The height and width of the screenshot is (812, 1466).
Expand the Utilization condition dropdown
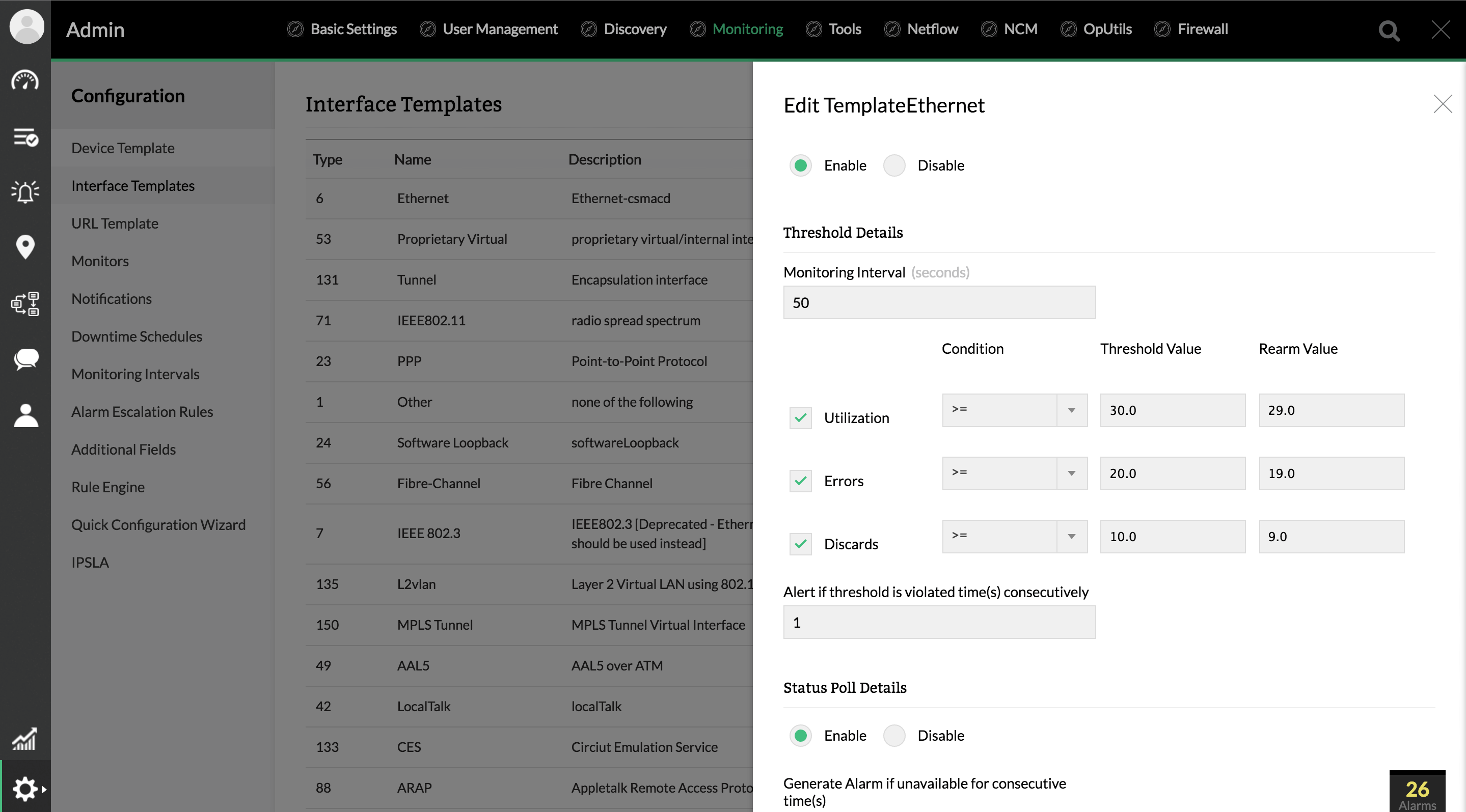tap(1014, 410)
